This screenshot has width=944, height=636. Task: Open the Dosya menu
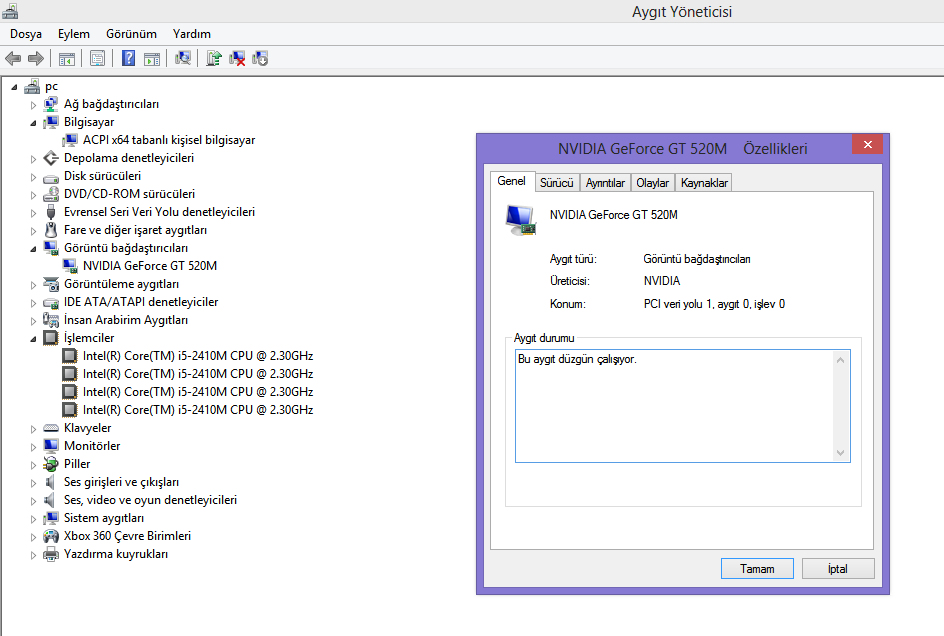(x=26, y=34)
